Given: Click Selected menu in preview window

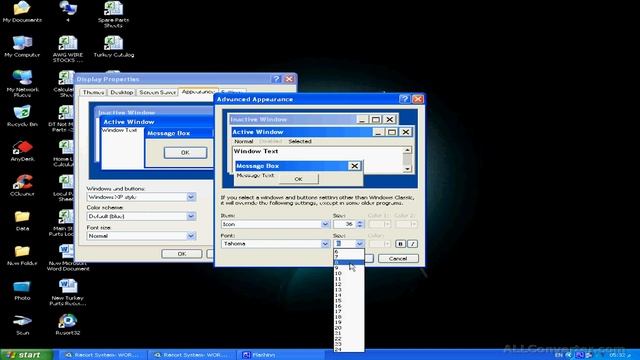Looking at the screenshot, I should click(300, 141).
